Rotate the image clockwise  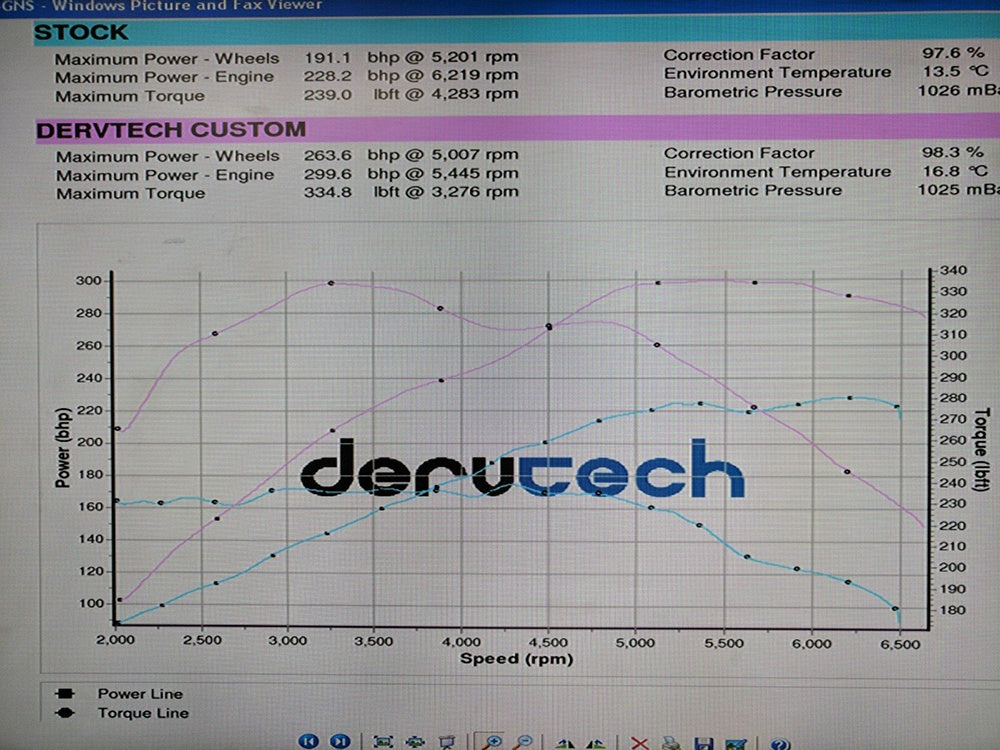coord(564,741)
